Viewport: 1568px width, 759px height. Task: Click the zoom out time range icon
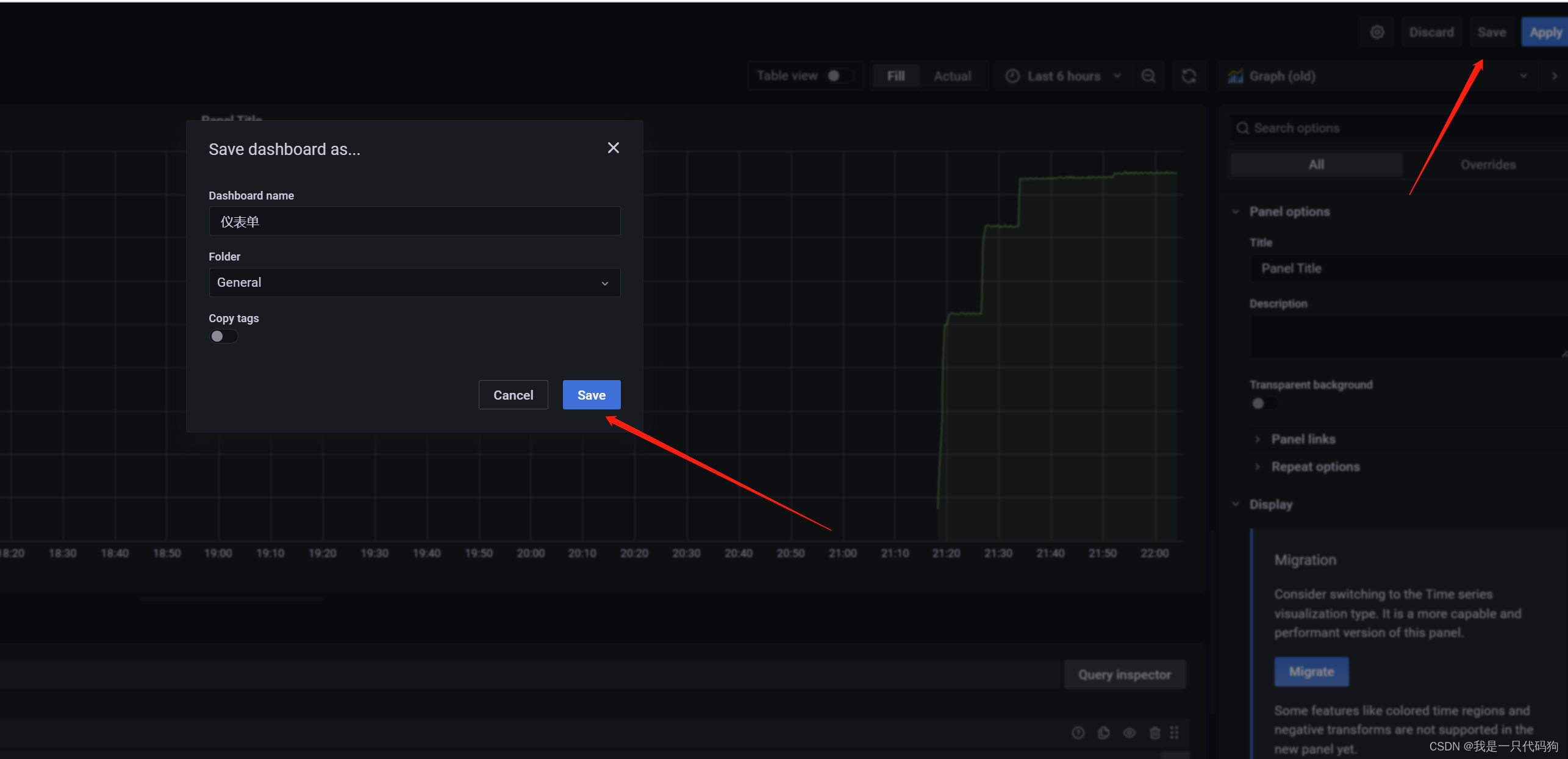(x=1148, y=76)
